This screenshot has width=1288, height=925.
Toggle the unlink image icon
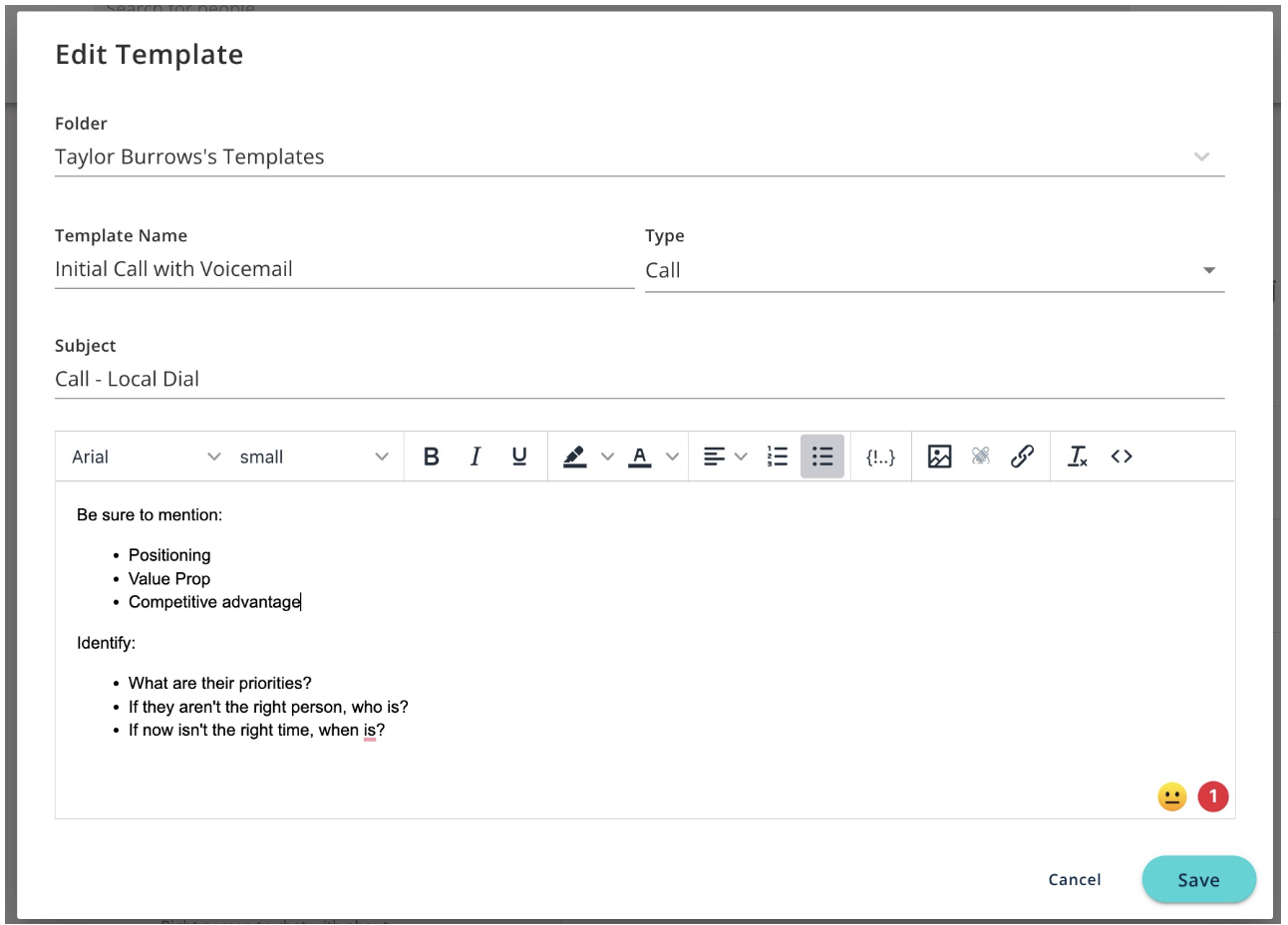(x=981, y=456)
